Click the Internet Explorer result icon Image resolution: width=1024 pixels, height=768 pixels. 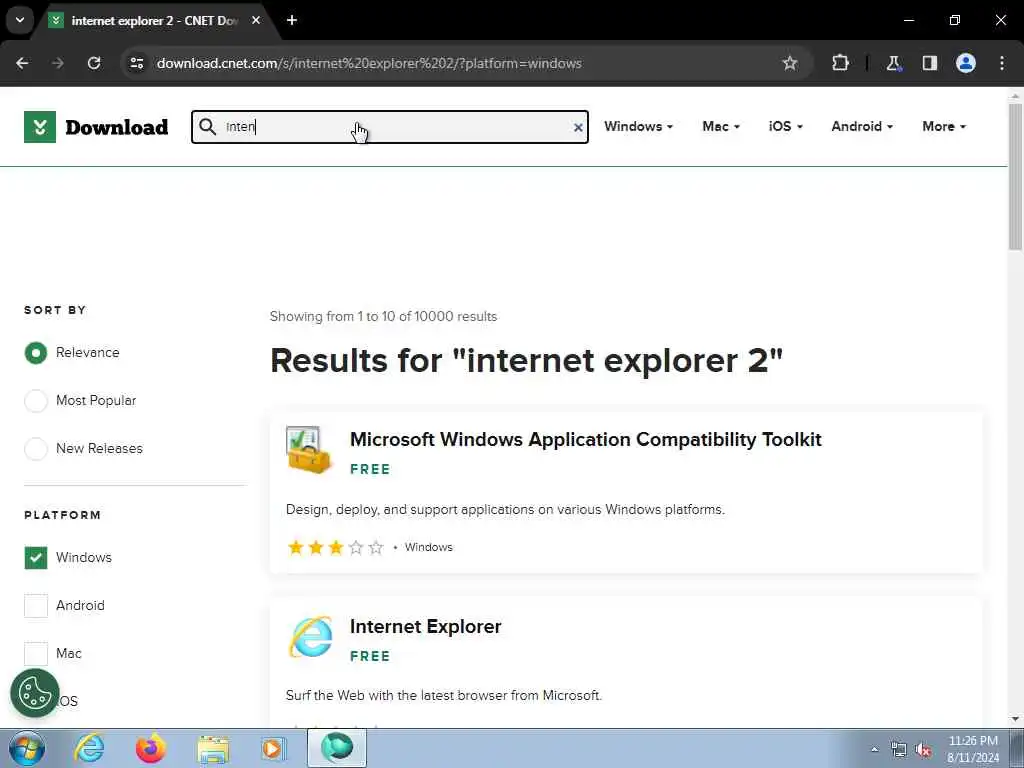click(x=311, y=637)
